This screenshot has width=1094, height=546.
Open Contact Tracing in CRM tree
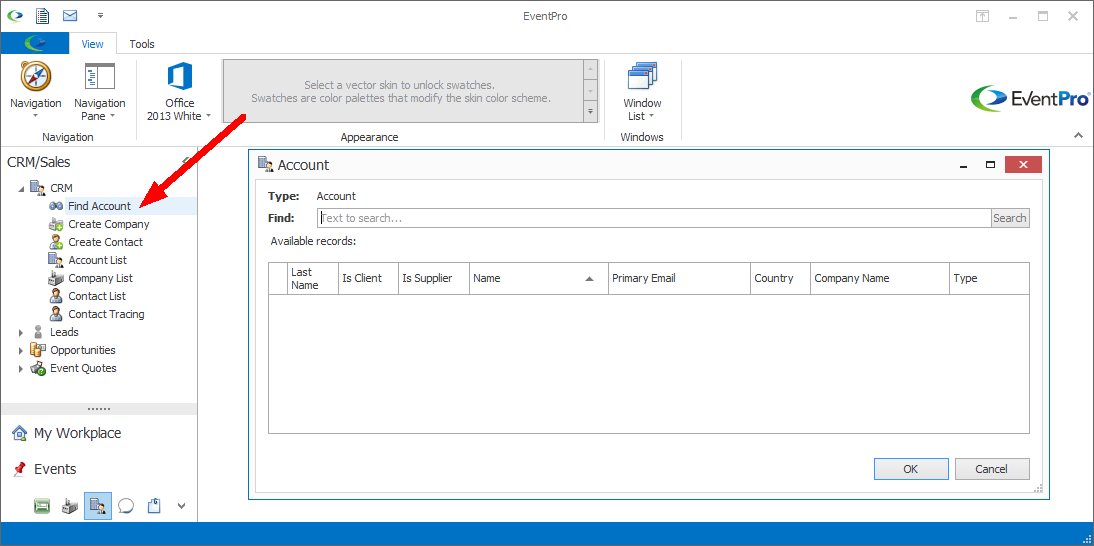106,314
